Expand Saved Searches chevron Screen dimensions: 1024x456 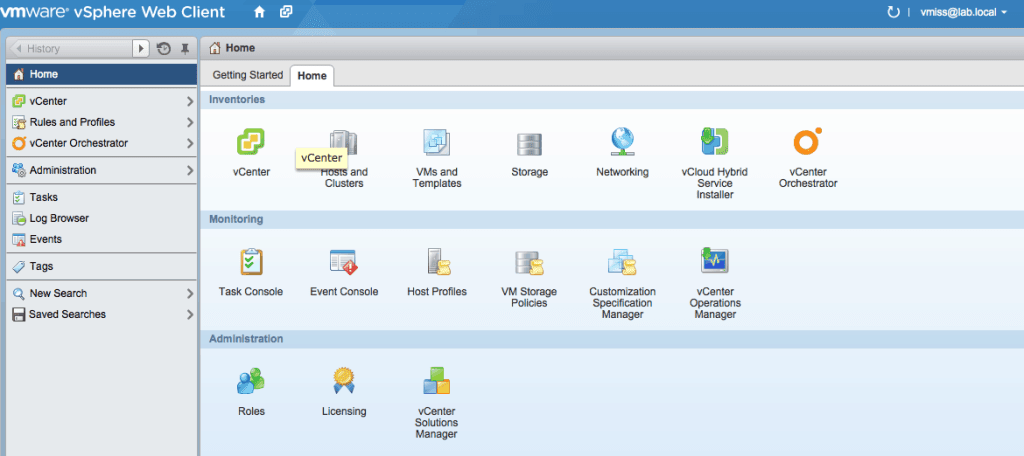(x=190, y=314)
